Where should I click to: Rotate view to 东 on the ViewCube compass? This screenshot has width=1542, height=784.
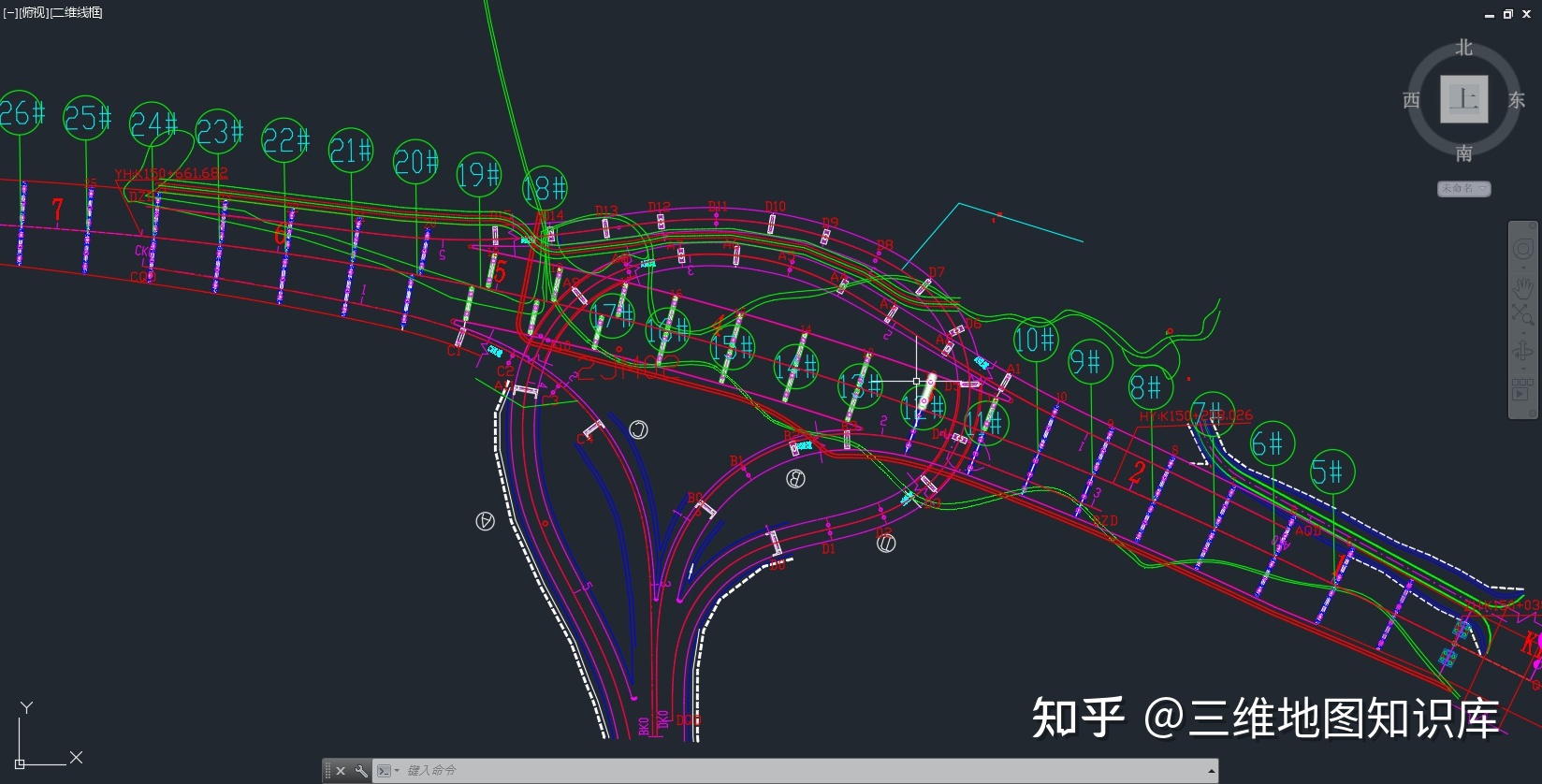[1517, 100]
